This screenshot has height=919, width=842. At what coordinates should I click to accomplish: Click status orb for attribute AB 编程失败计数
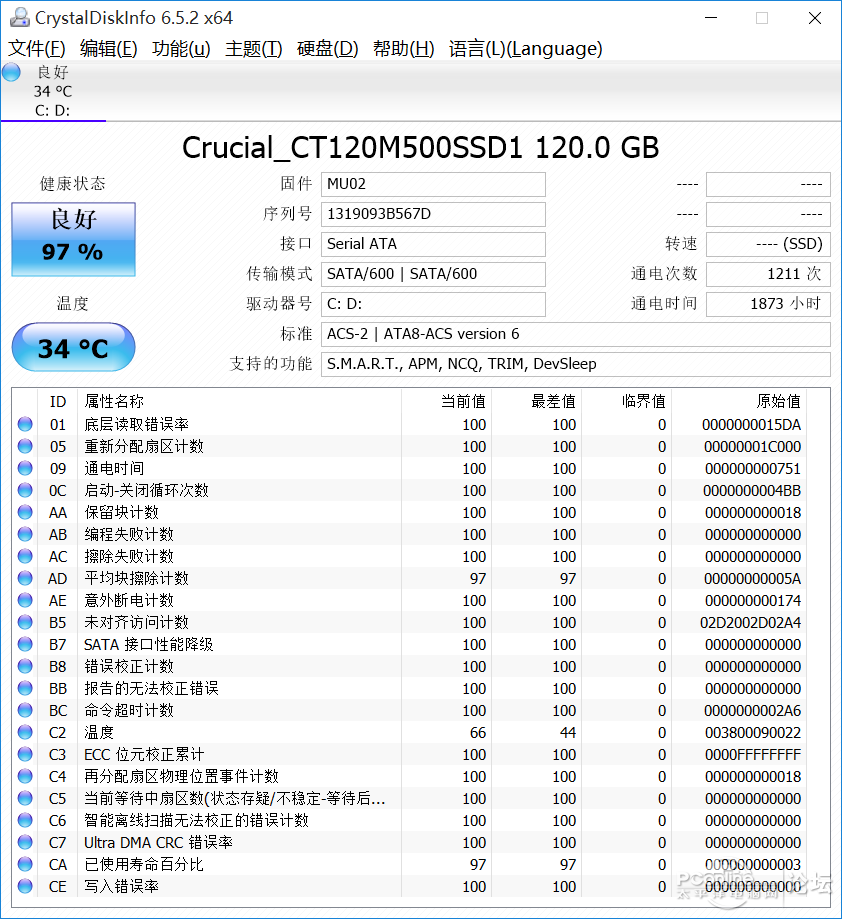25,534
